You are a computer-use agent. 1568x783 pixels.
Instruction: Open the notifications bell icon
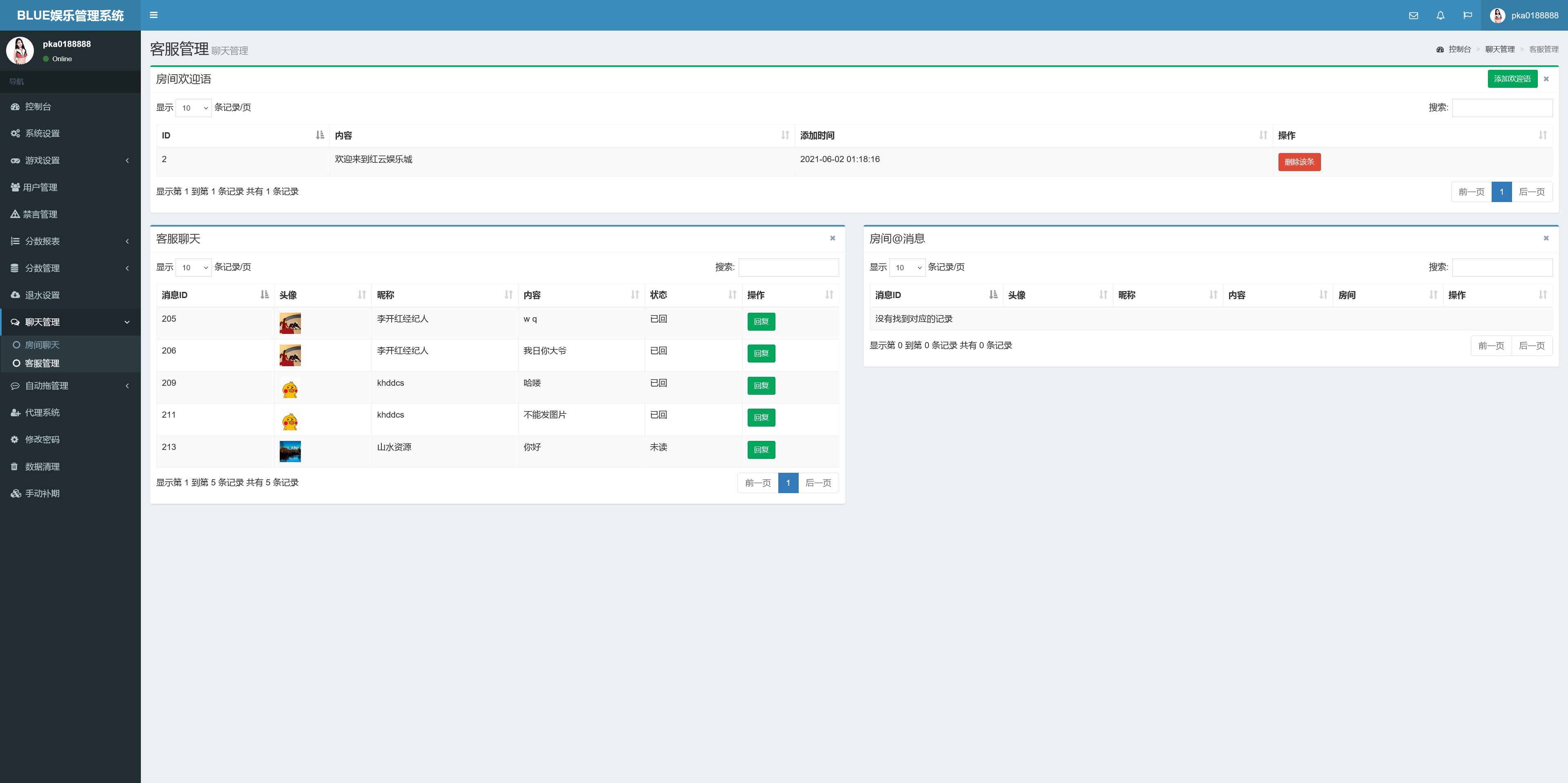1440,15
